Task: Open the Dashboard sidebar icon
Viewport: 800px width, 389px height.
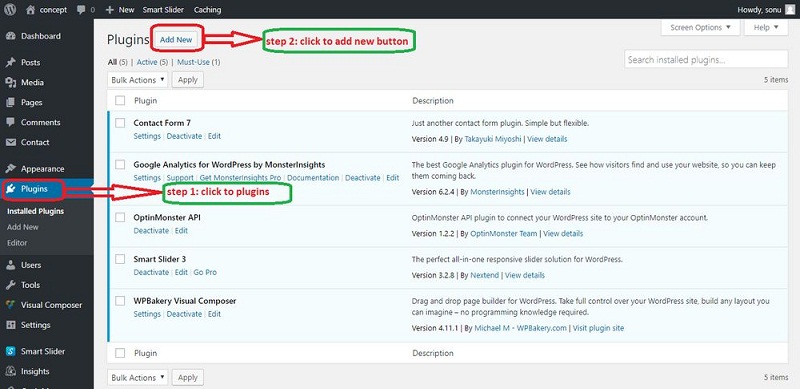Action: (x=10, y=36)
